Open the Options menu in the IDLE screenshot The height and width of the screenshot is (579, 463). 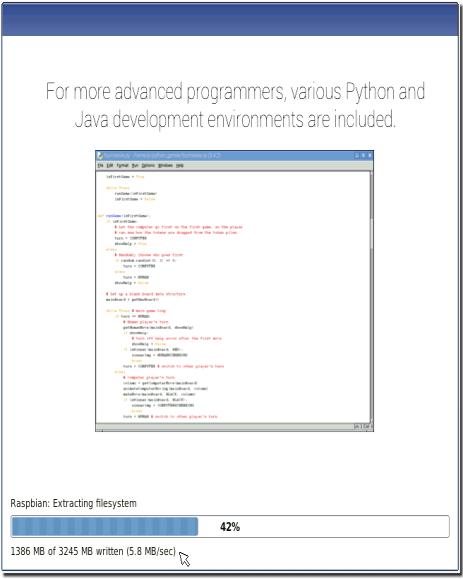point(148,165)
